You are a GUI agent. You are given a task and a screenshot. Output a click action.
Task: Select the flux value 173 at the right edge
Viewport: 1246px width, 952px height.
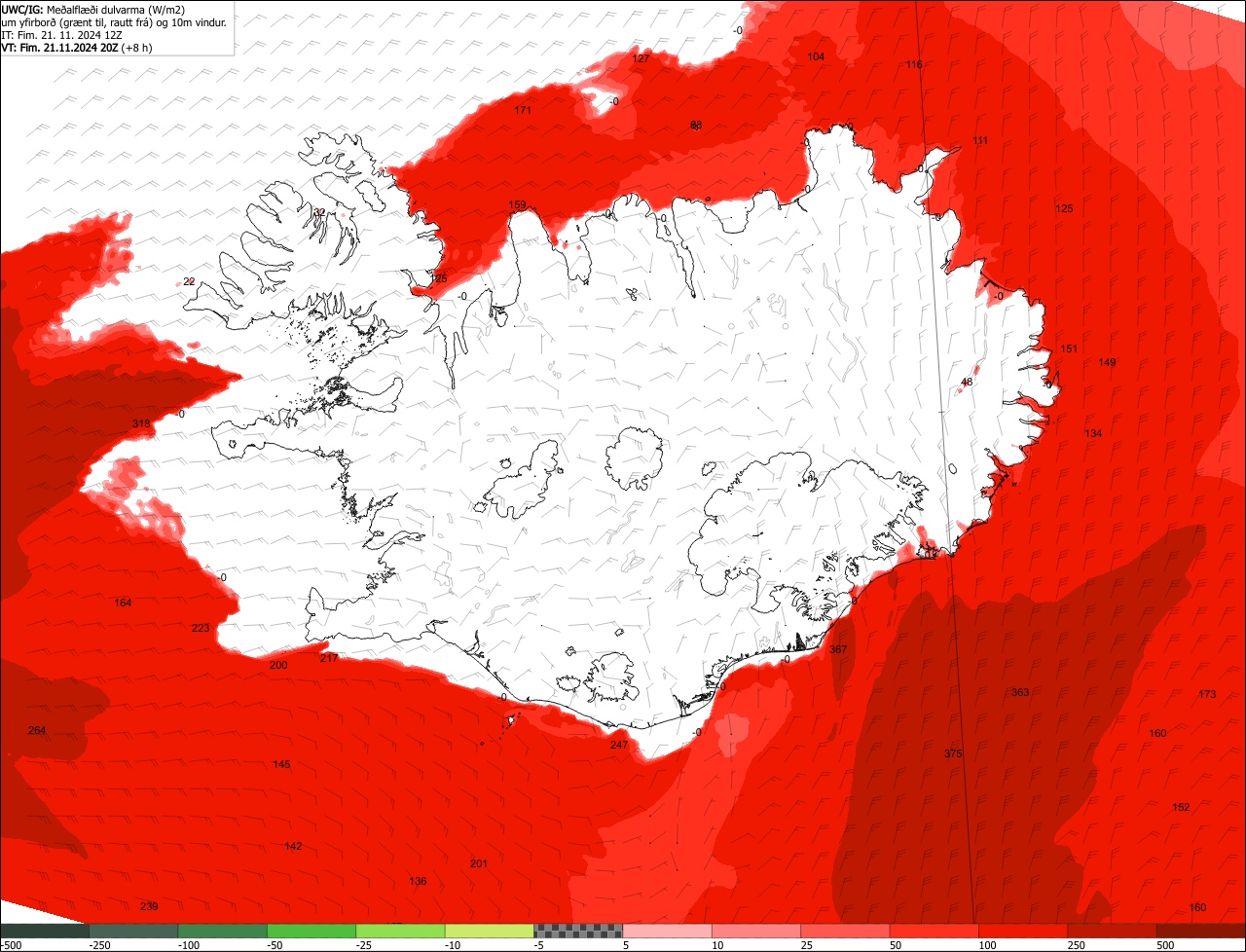pyautogui.click(x=1208, y=694)
